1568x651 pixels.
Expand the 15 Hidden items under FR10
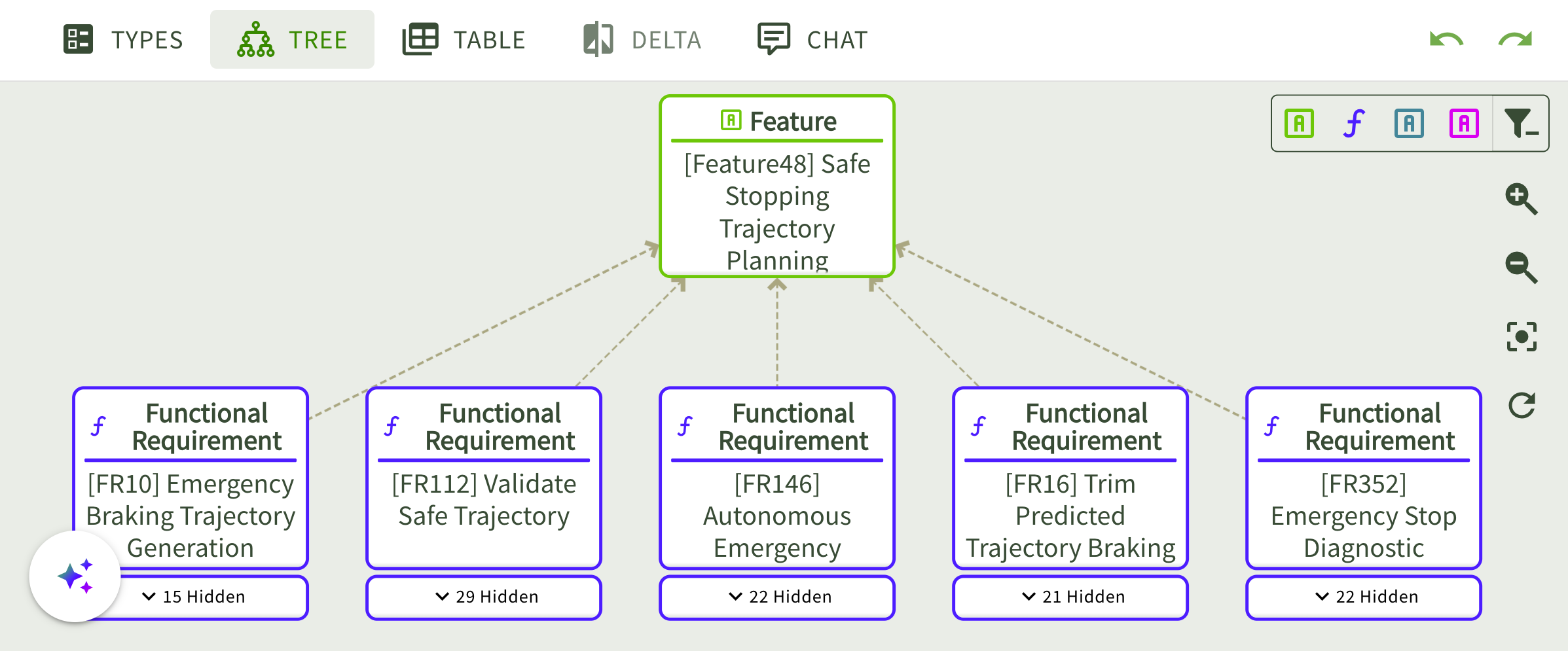point(194,597)
